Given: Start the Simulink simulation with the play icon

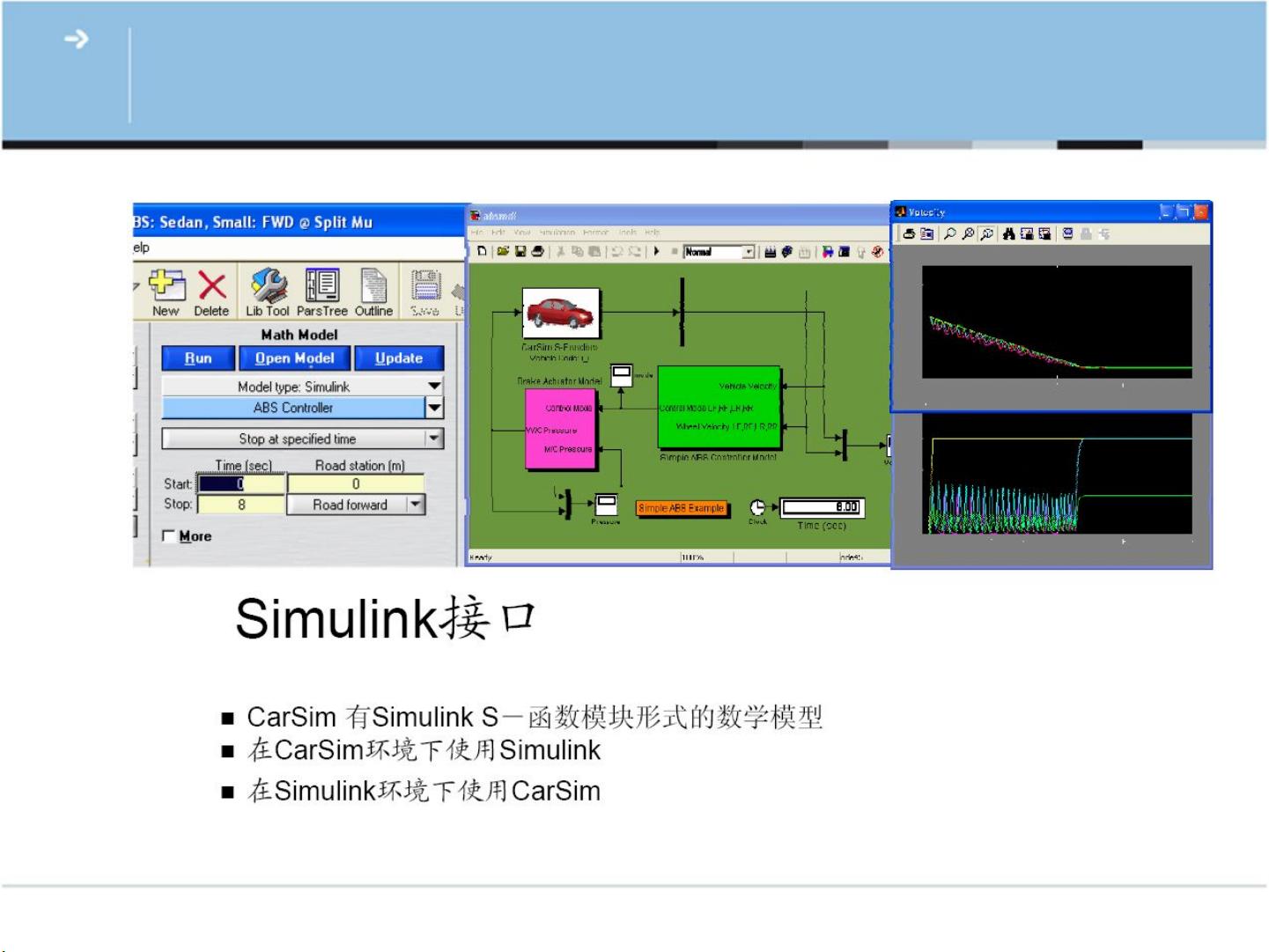Looking at the screenshot, I should (657, 252).
